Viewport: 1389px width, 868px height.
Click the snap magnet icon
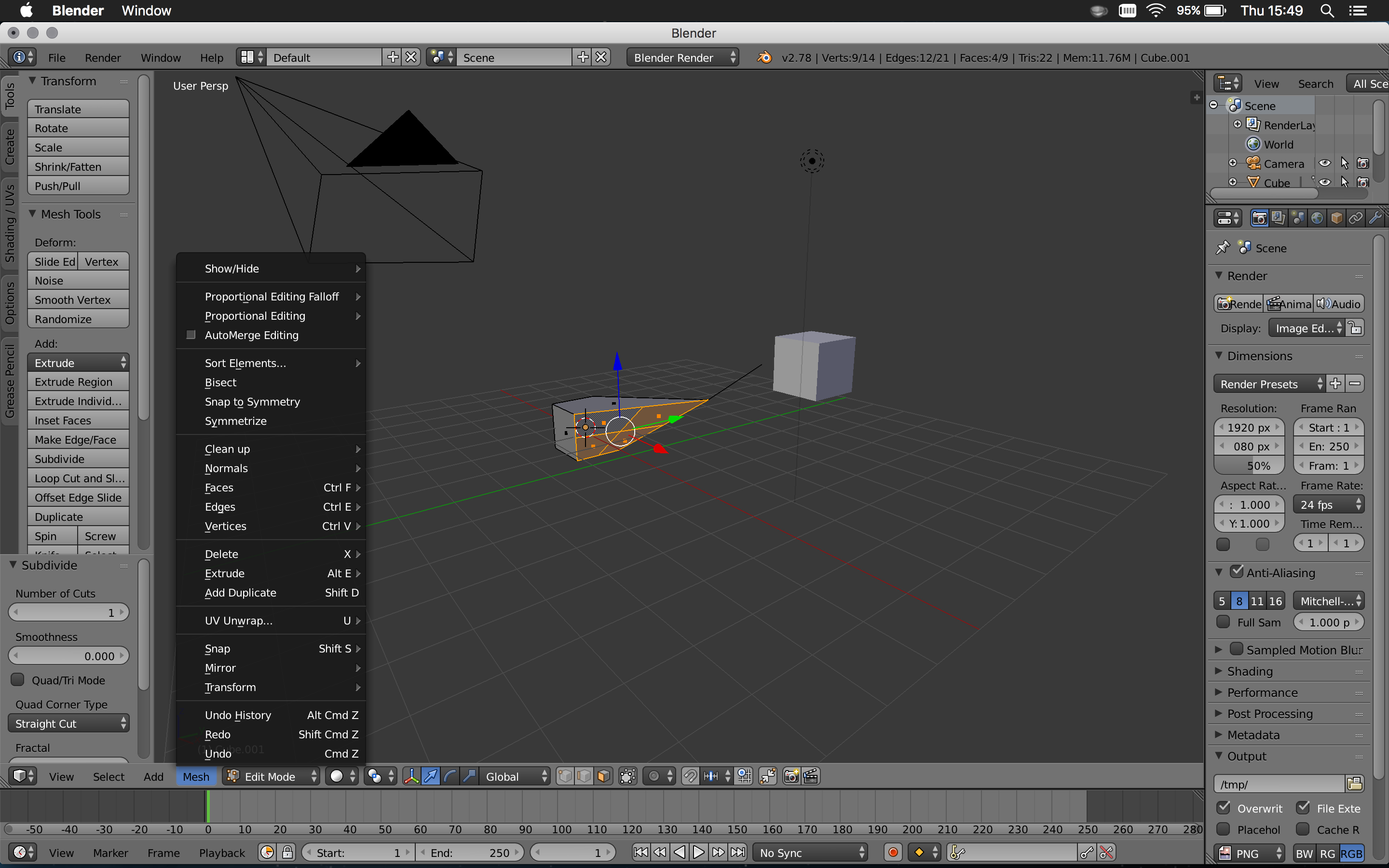pos(690,776)
